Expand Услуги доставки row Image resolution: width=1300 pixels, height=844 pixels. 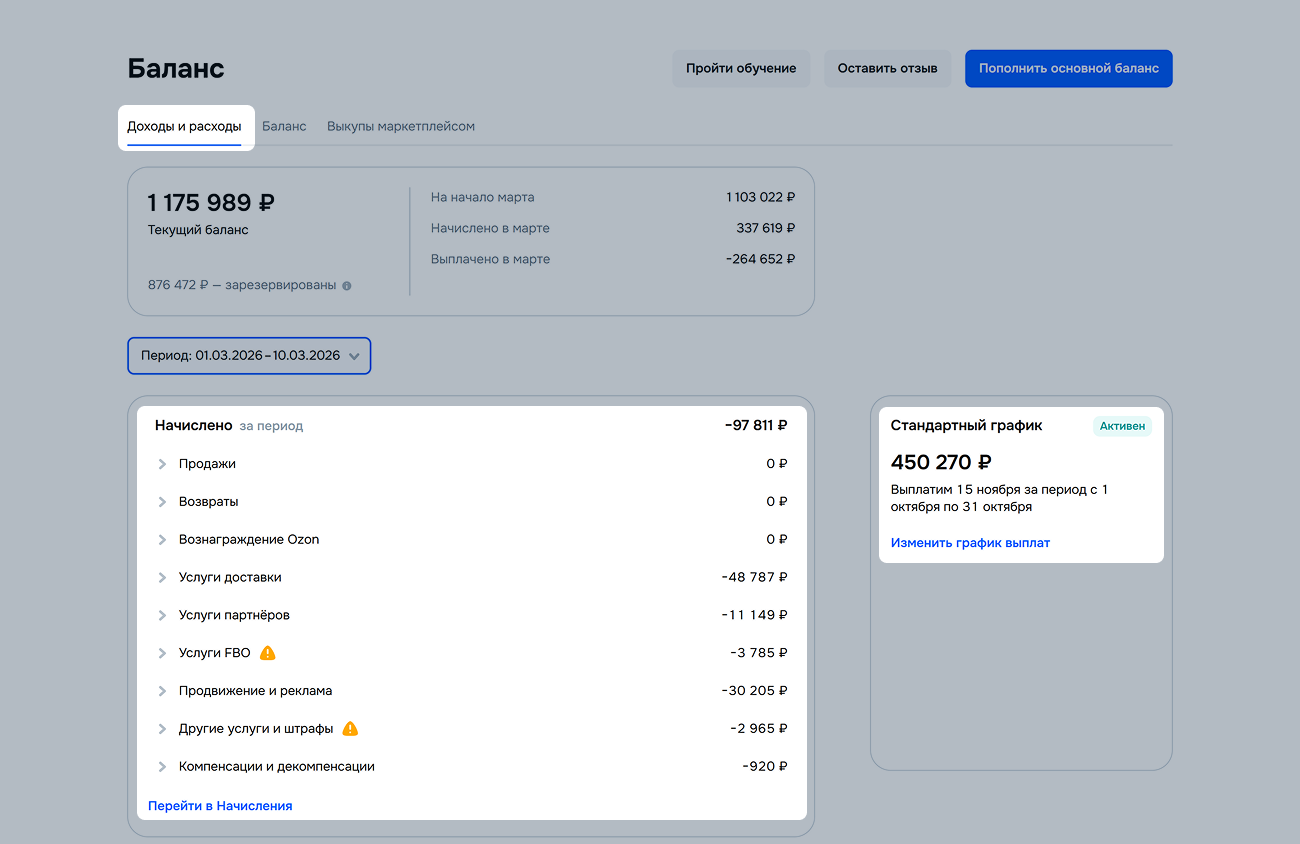[x=162, y=578]
